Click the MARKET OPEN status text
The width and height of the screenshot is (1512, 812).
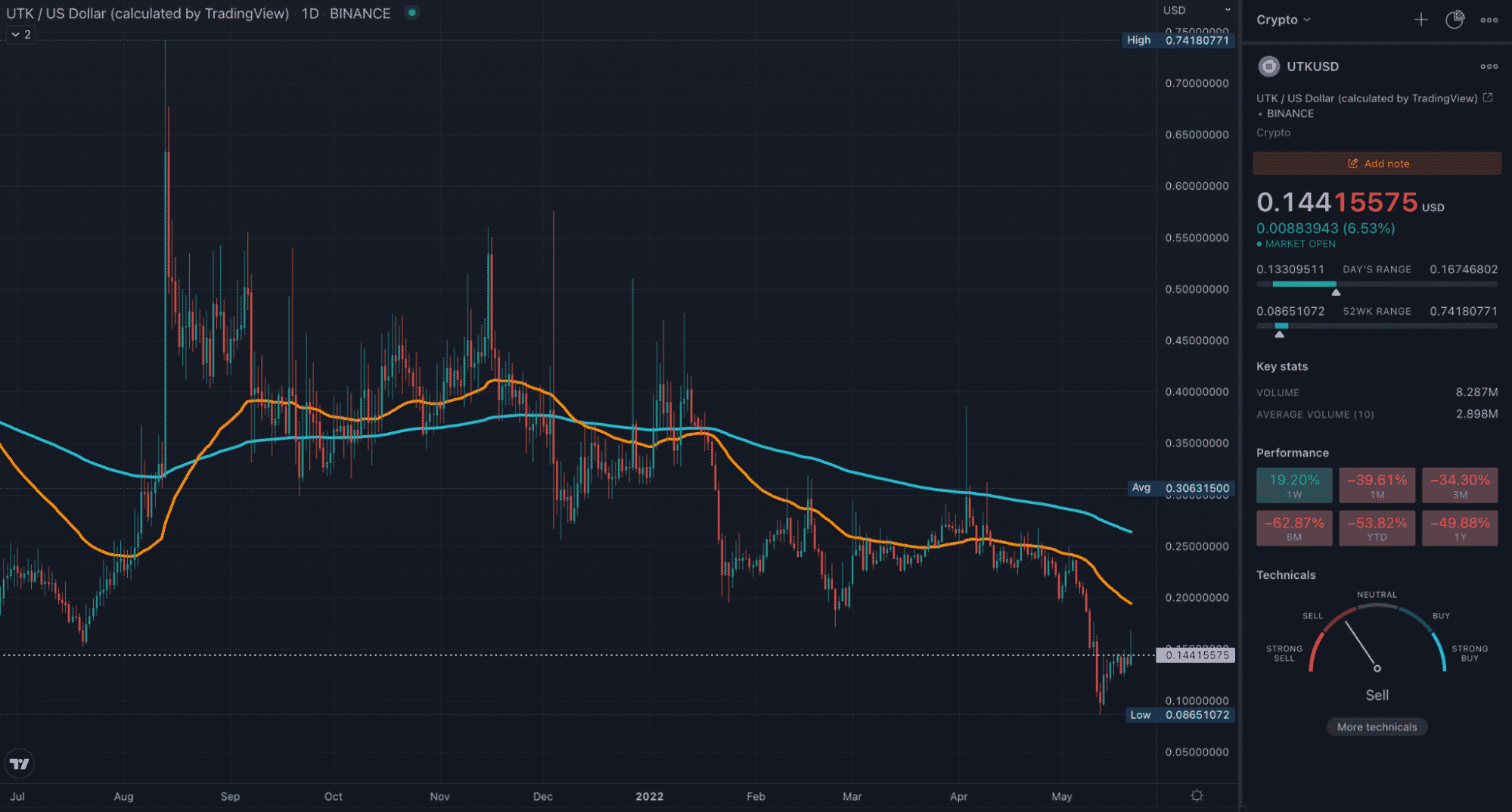[x=1300, y=244]
